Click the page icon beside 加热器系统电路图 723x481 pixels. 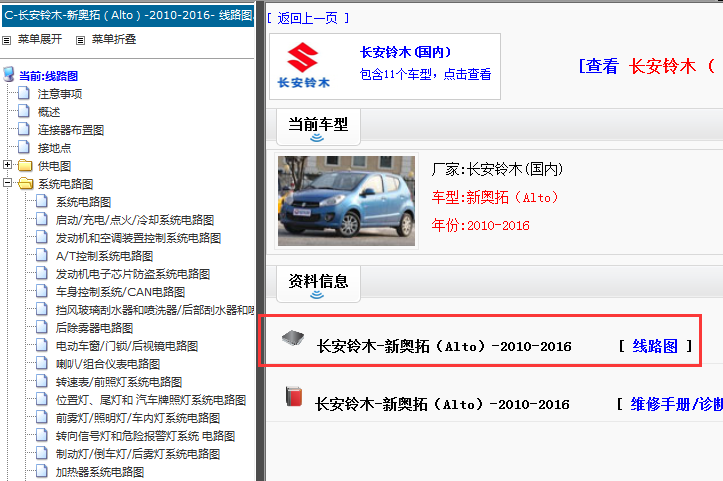point(42,471)
